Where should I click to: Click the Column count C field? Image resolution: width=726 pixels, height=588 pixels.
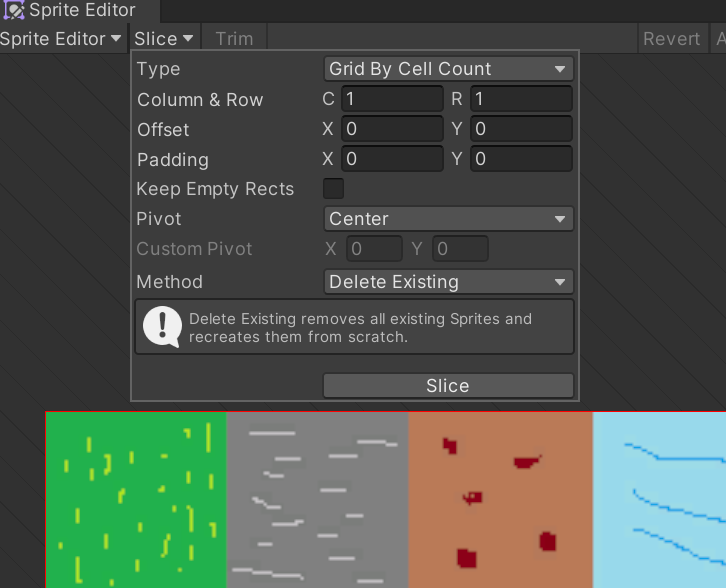(x=392, y=99)
